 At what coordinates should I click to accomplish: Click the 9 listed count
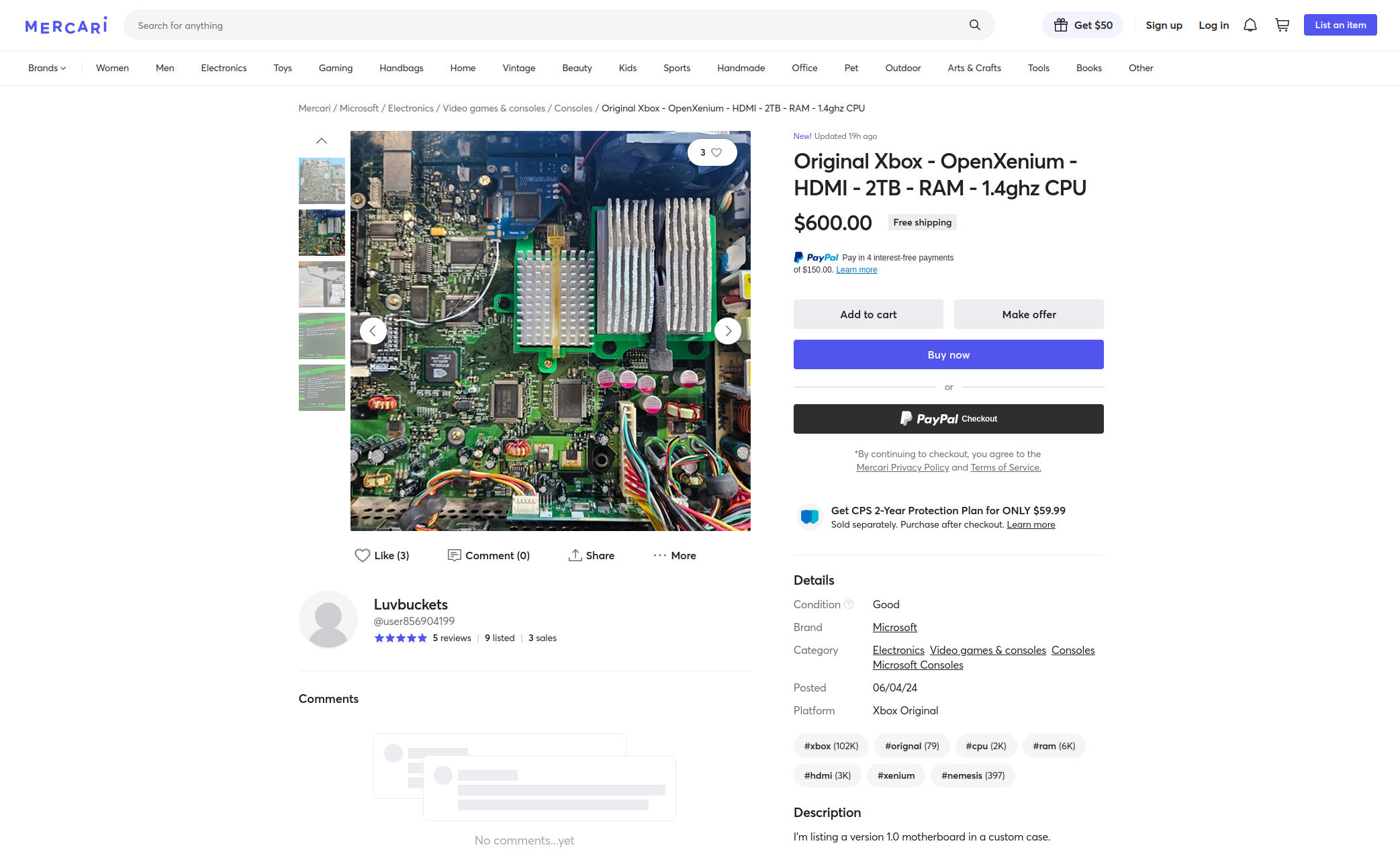point(500,638)
